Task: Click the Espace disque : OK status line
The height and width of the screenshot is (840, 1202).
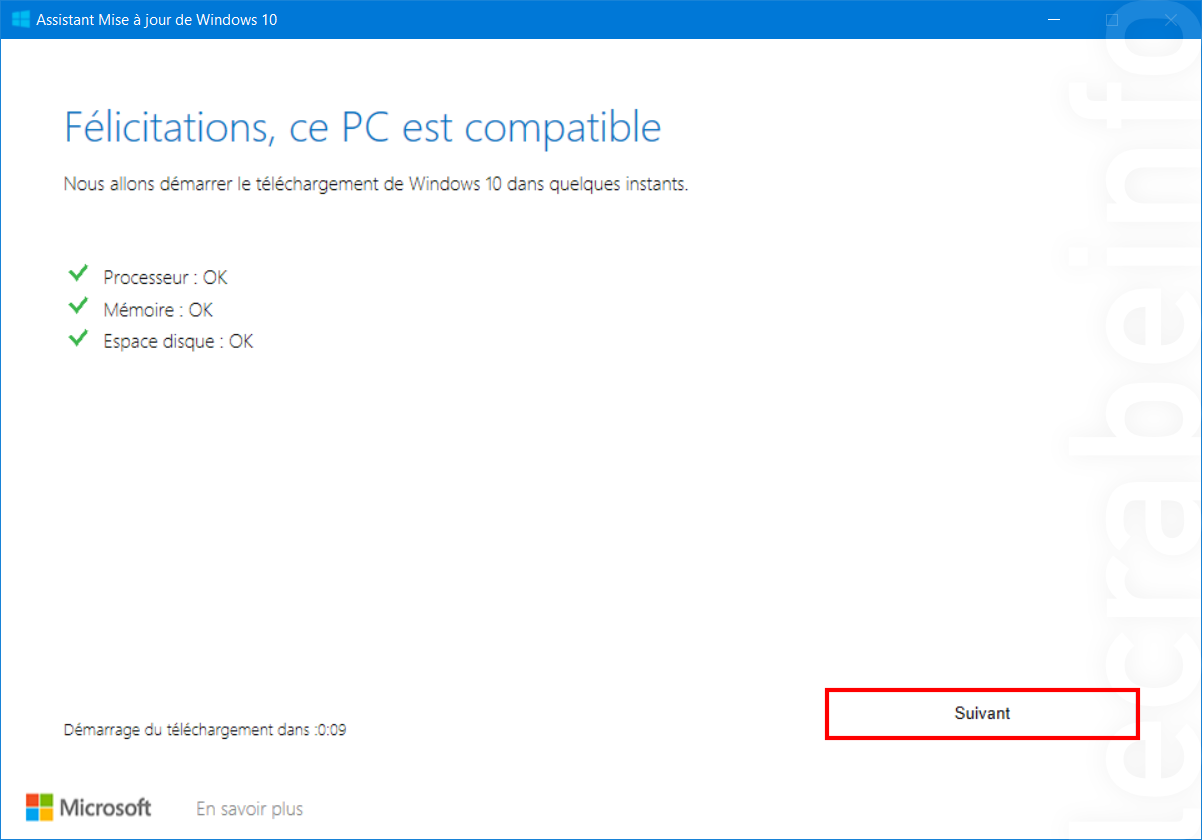Action: click(178, 341)
